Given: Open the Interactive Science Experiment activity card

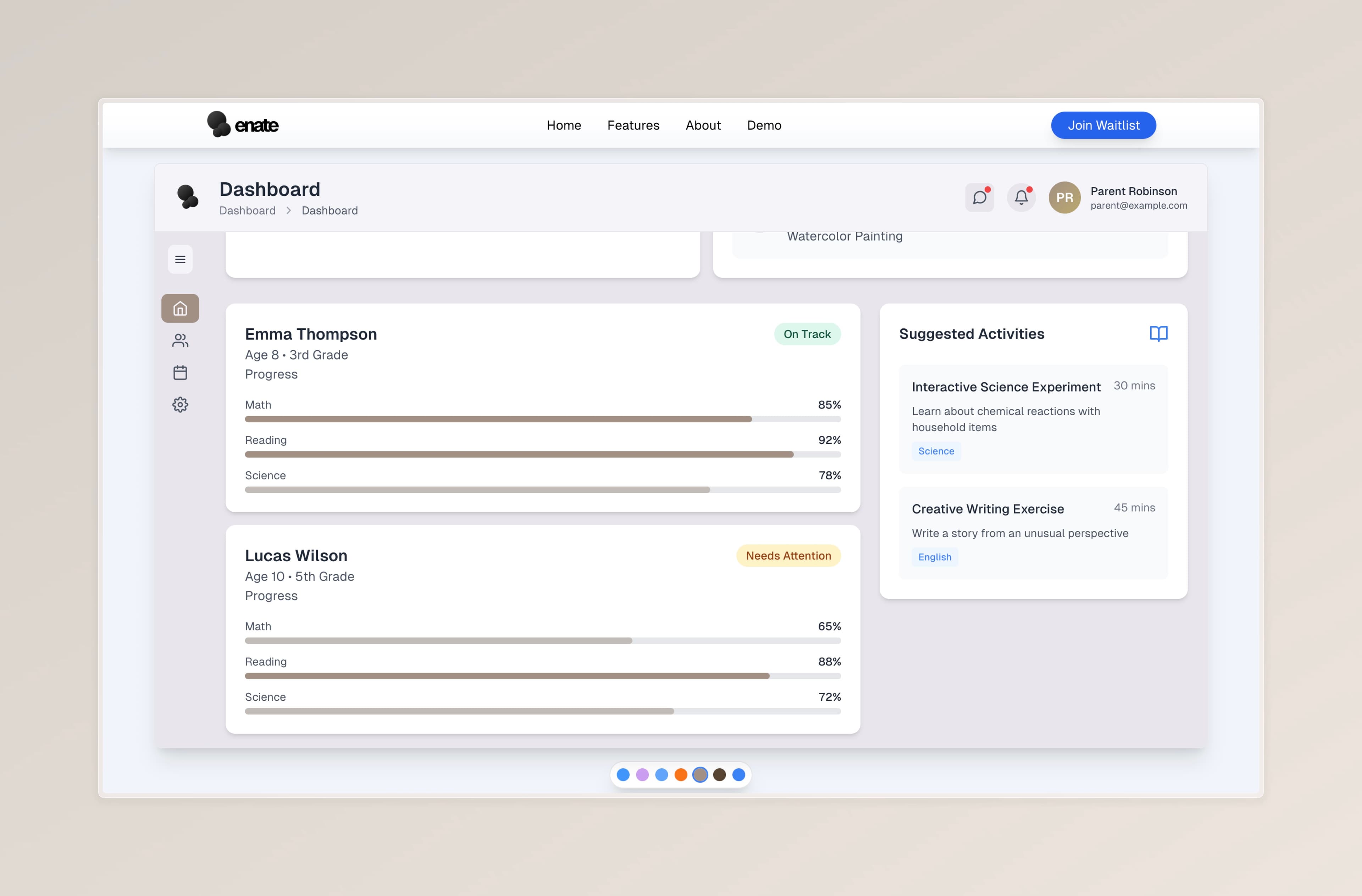Looking at the screenshot, I should 1033,419.
